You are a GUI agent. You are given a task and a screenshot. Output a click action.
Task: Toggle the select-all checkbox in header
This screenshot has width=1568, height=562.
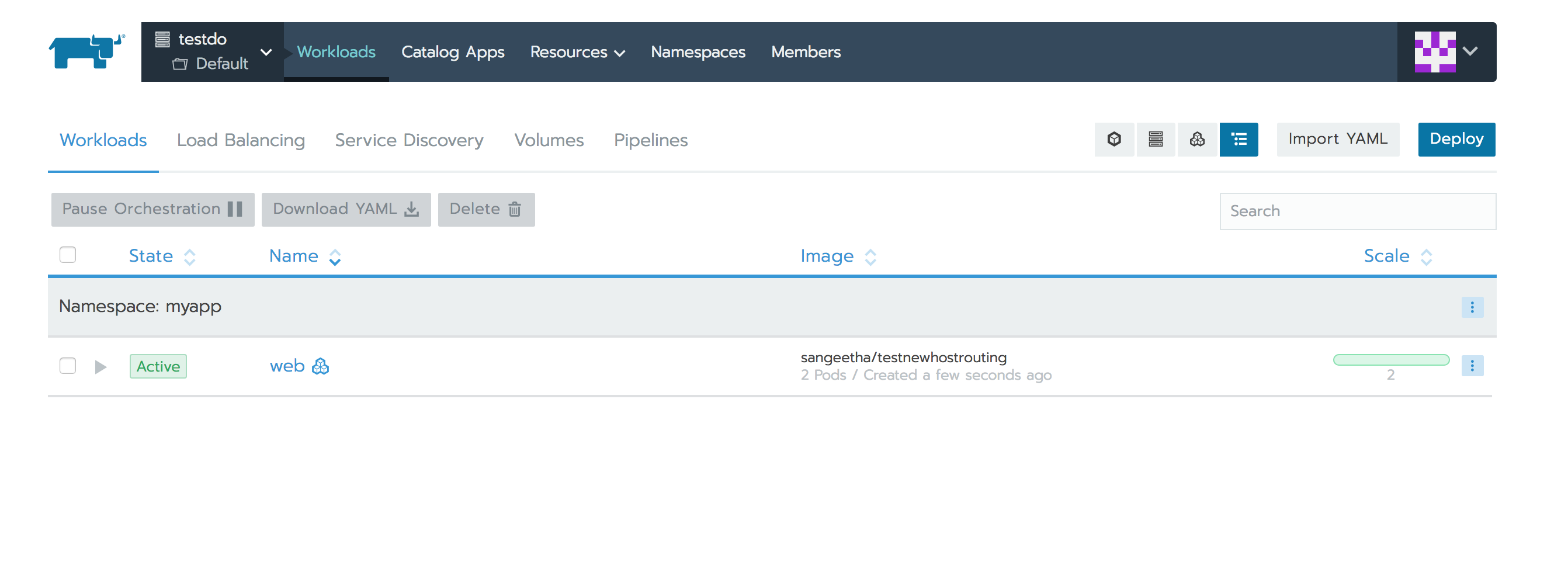[68, 255]
